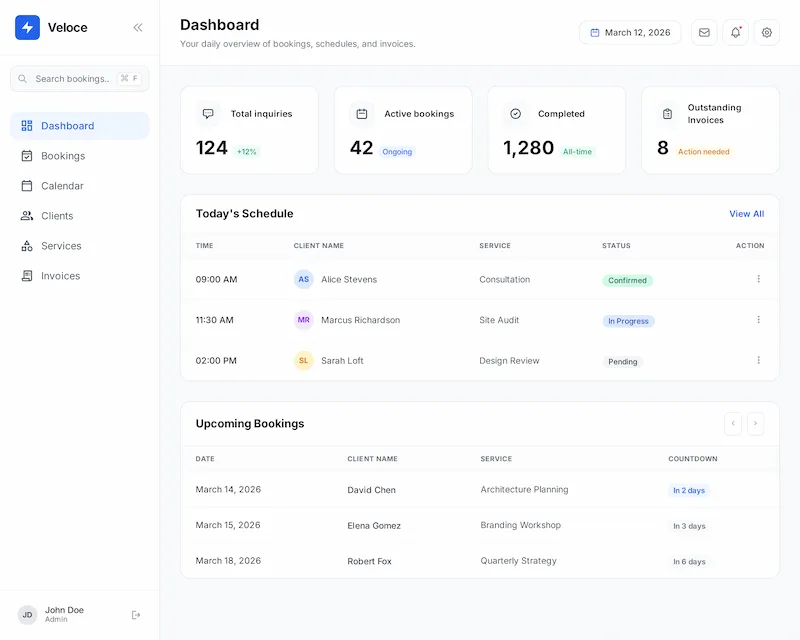Select Elena Gomez booking
The height and width of the screenshot is (640, 800).
click(x=374, y=526)
